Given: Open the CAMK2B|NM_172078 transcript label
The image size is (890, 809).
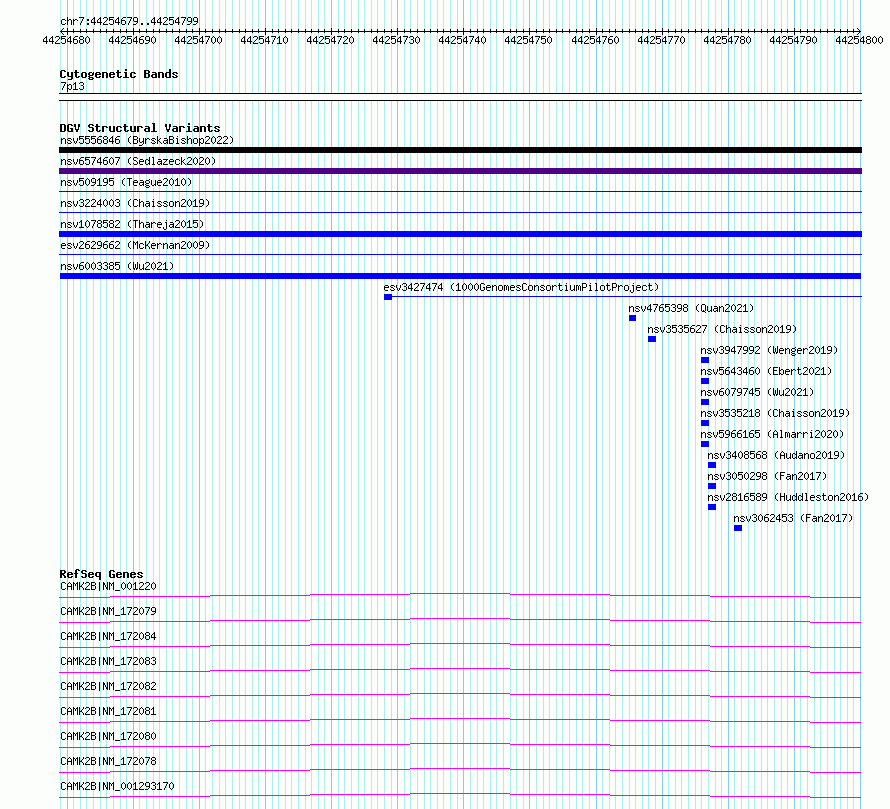Looking at the screenshot, I should [x=108, y=761].
